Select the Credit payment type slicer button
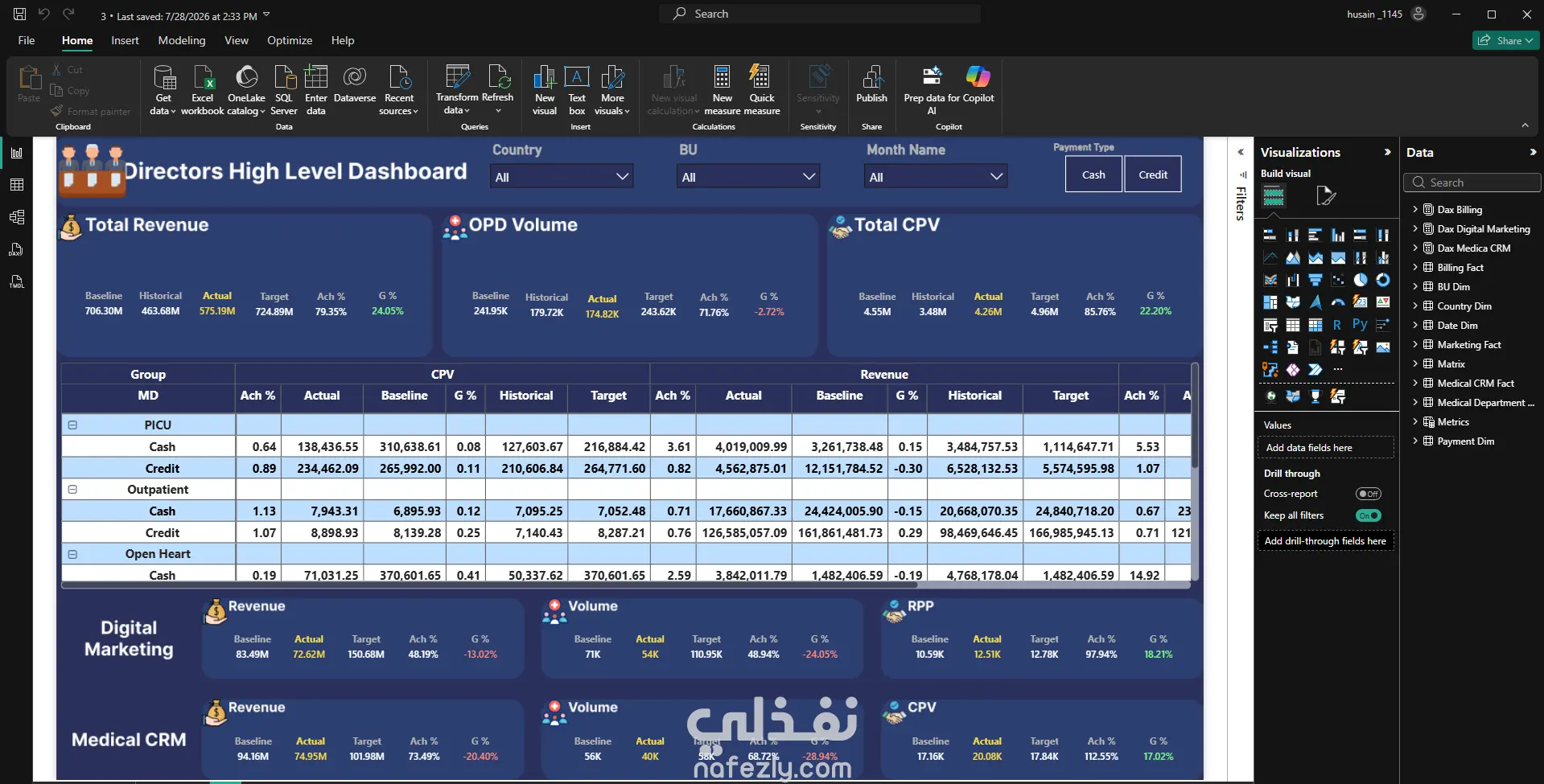1544x784 pixels. 1153,174
